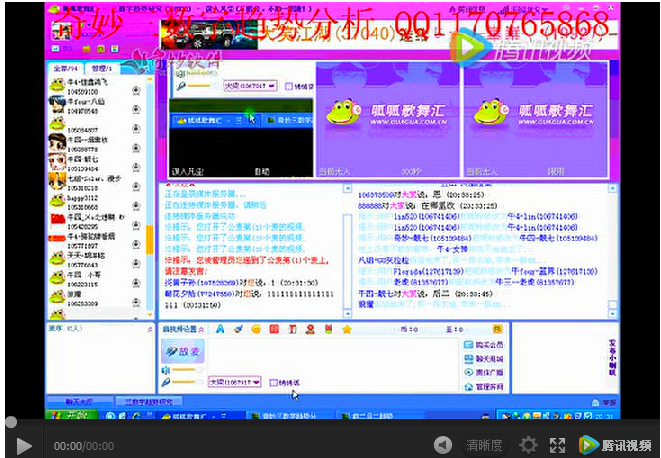Click the Windows 开始 start button
The height and width of the screenshot is (458, 661).
point(63,415)
